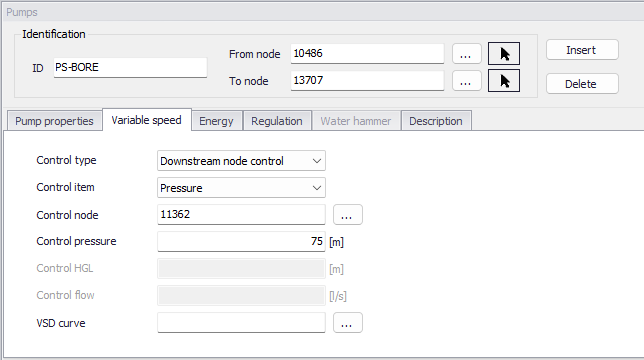Click the Control type label
The image size is (644, 360).
[x=67, y=160]
